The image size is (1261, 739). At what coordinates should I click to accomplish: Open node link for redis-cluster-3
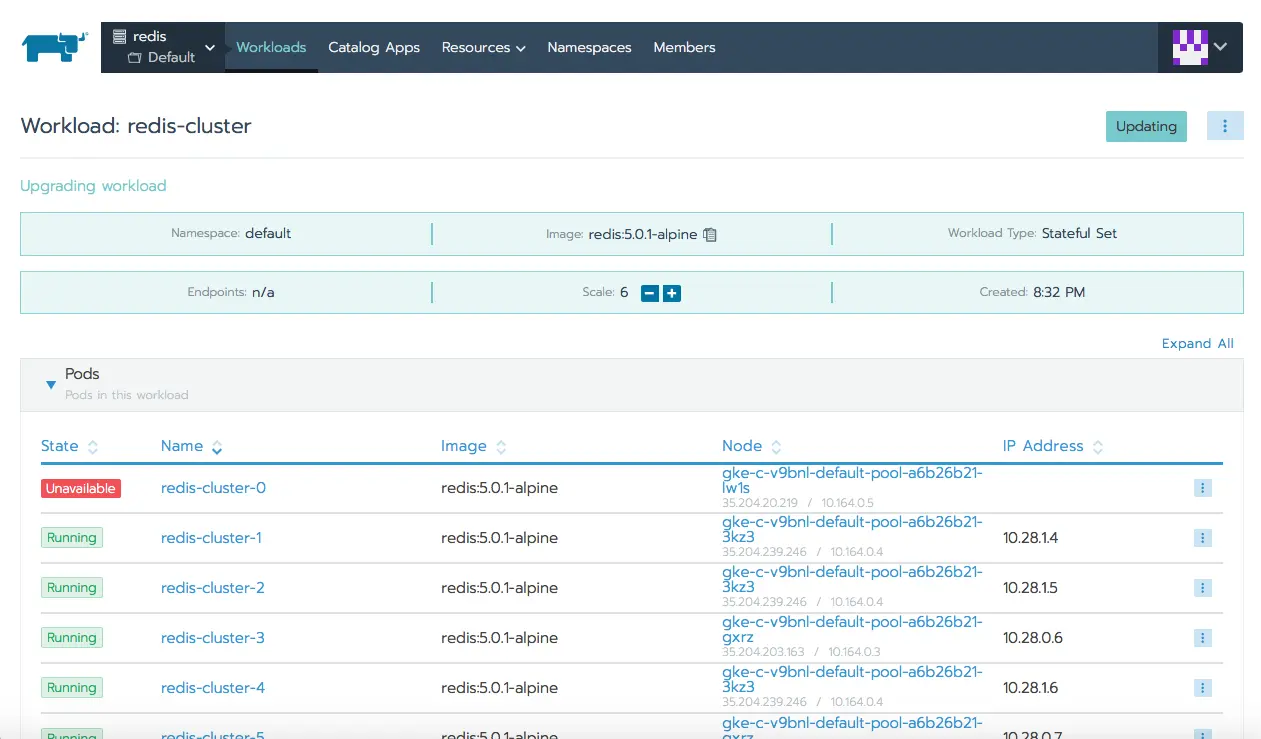(852, 630)
